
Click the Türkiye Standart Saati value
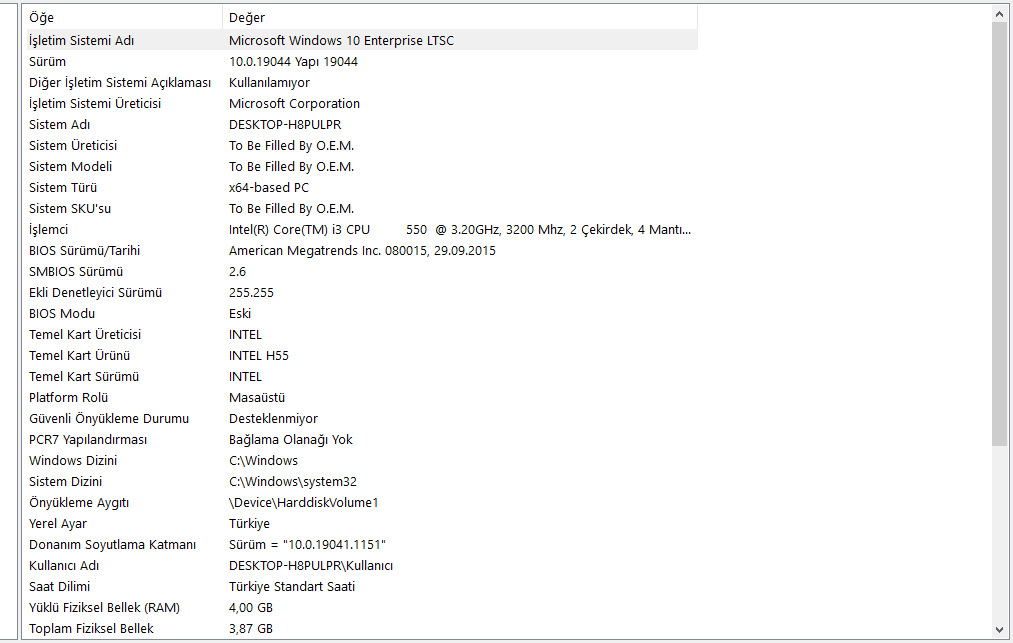[292, 587]
